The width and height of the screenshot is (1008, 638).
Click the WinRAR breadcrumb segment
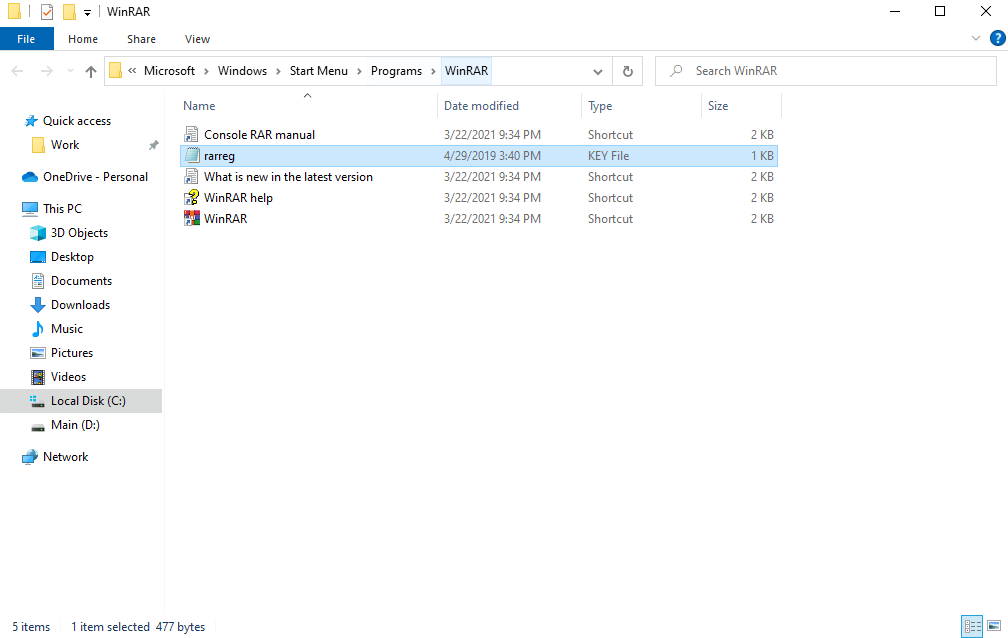tap(467, 71)
